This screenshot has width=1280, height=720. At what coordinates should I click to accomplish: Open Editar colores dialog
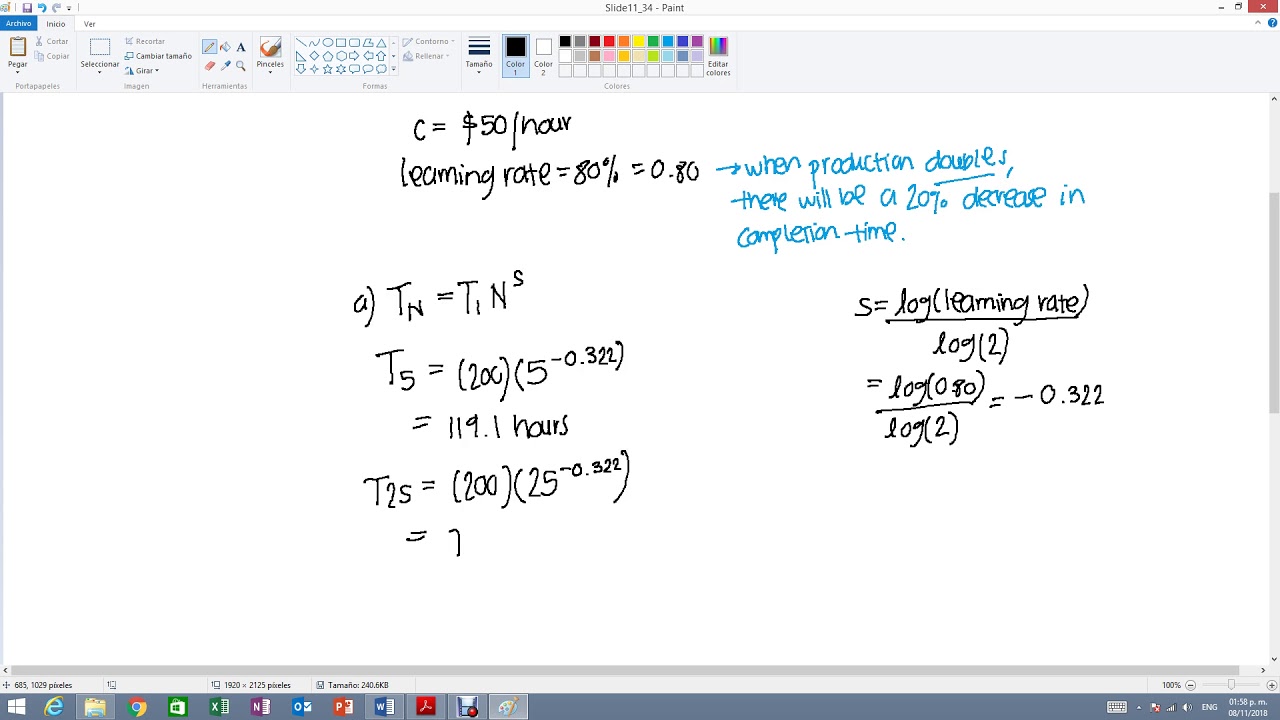[718, 57]
